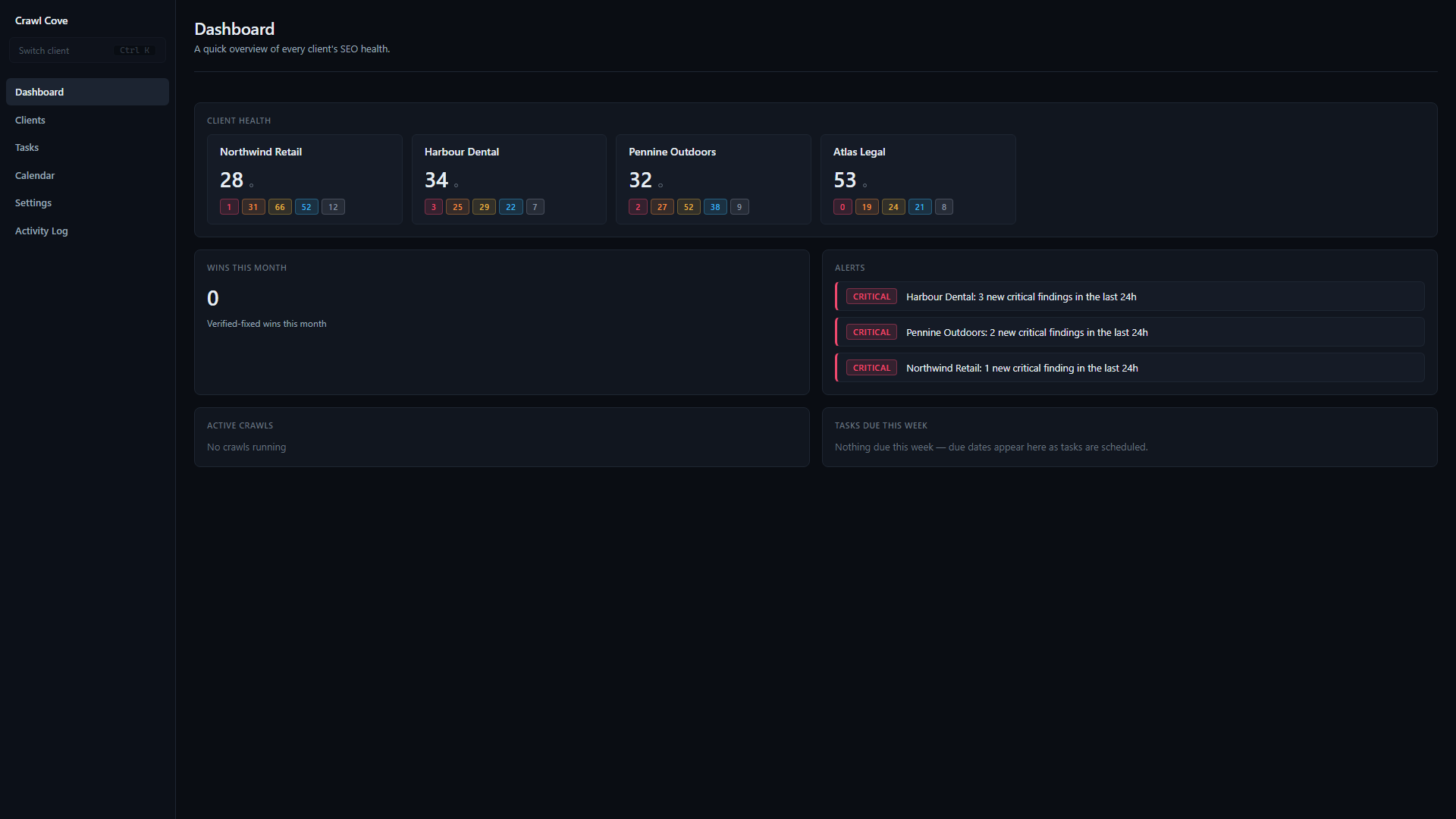1456x819 pixels.
Task: Open the Harbour Dental critical findings alert
Action: (x=1130, y=297)
